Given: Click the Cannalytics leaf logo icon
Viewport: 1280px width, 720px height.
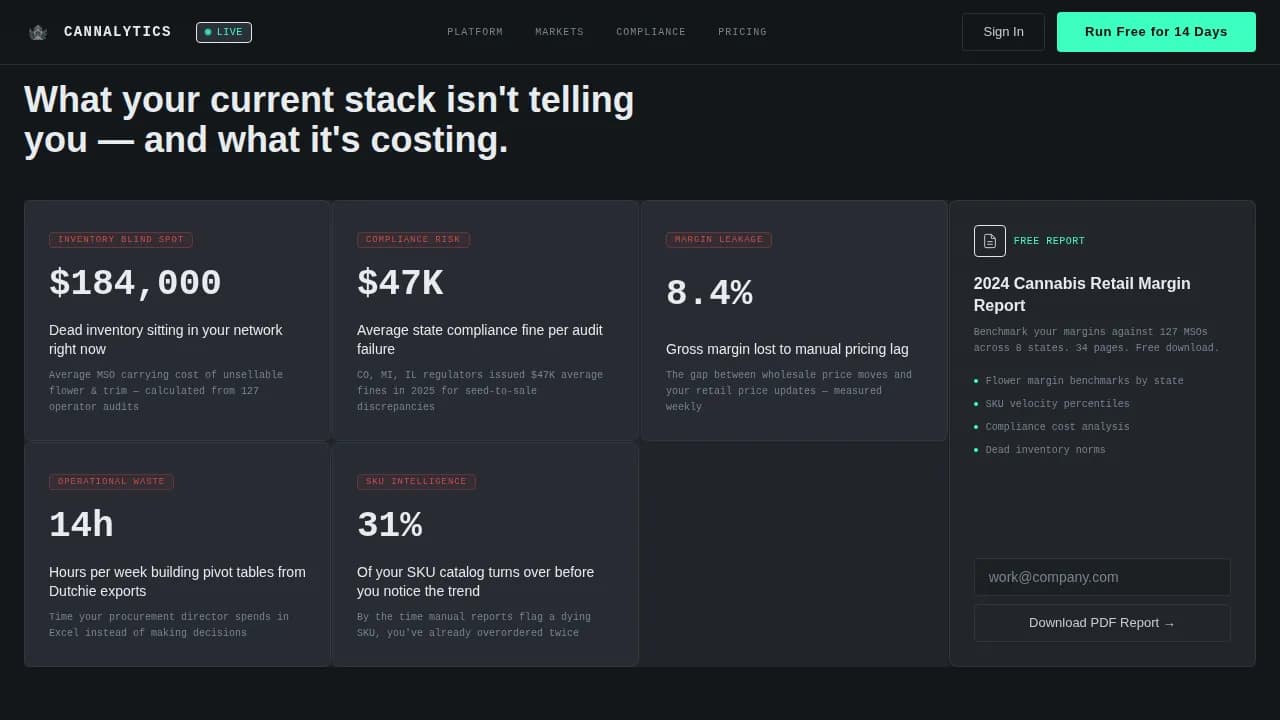Looking at the screenshot, I should tap(38, 32).
